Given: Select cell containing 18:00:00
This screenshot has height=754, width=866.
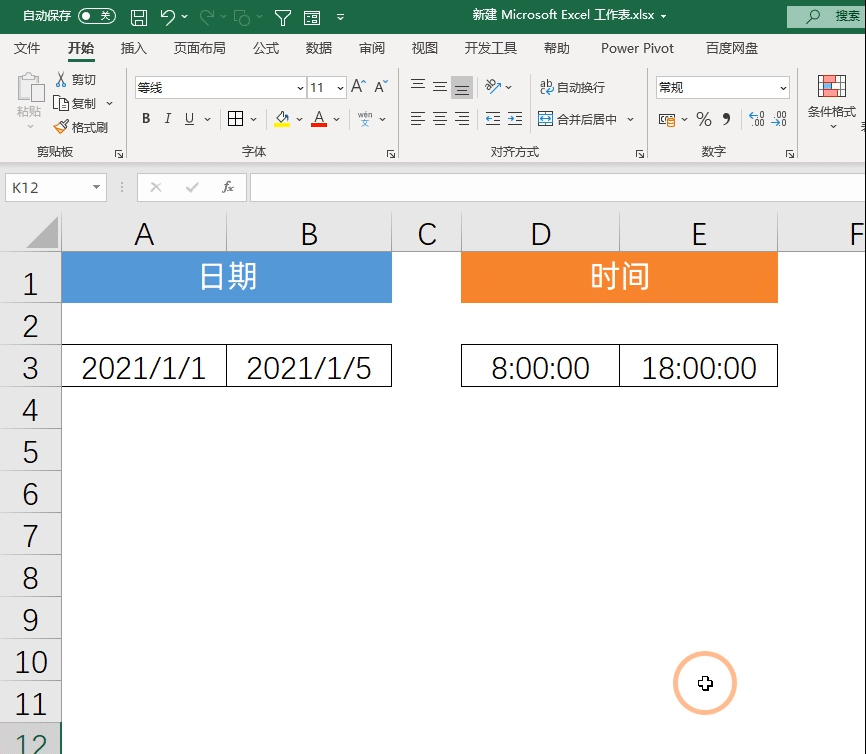Looking at the screenshot, I should [x=699, y=366].
